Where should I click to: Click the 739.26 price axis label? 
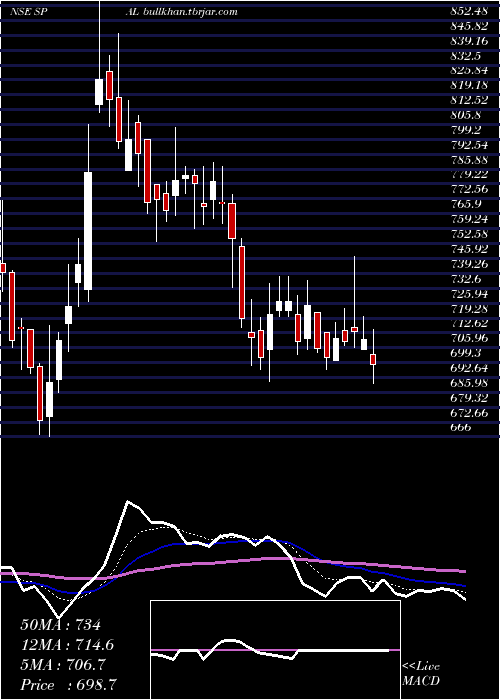tap(468, 264)
